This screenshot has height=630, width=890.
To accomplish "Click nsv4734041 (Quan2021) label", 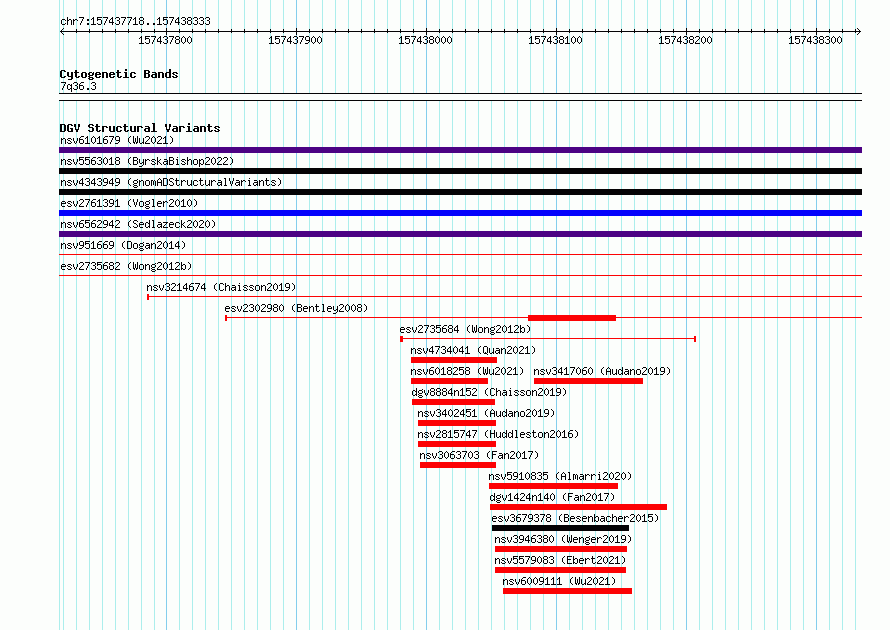I will pos(473,350).
